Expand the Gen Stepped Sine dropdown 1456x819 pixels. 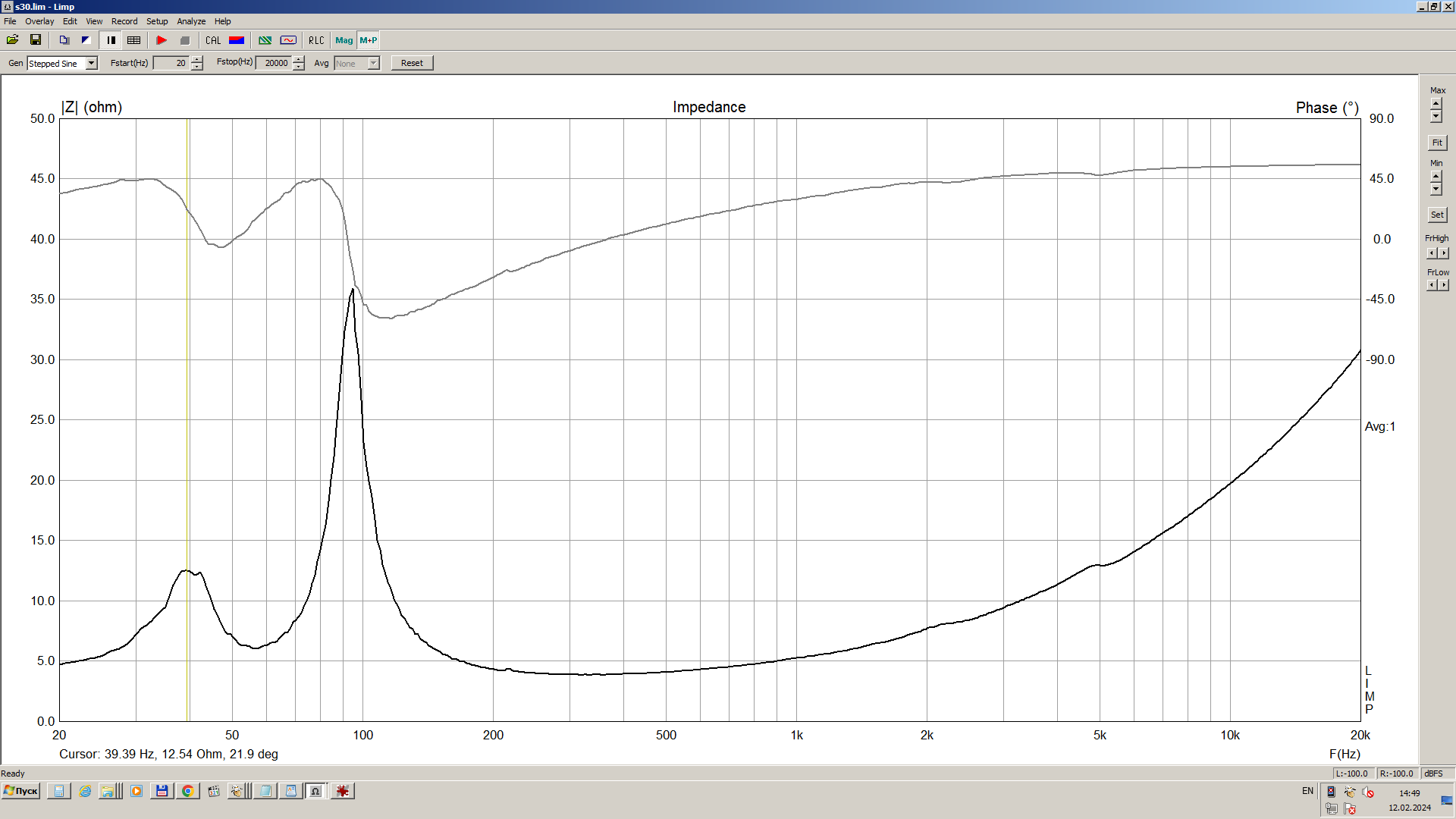click(x=92, y=64)
